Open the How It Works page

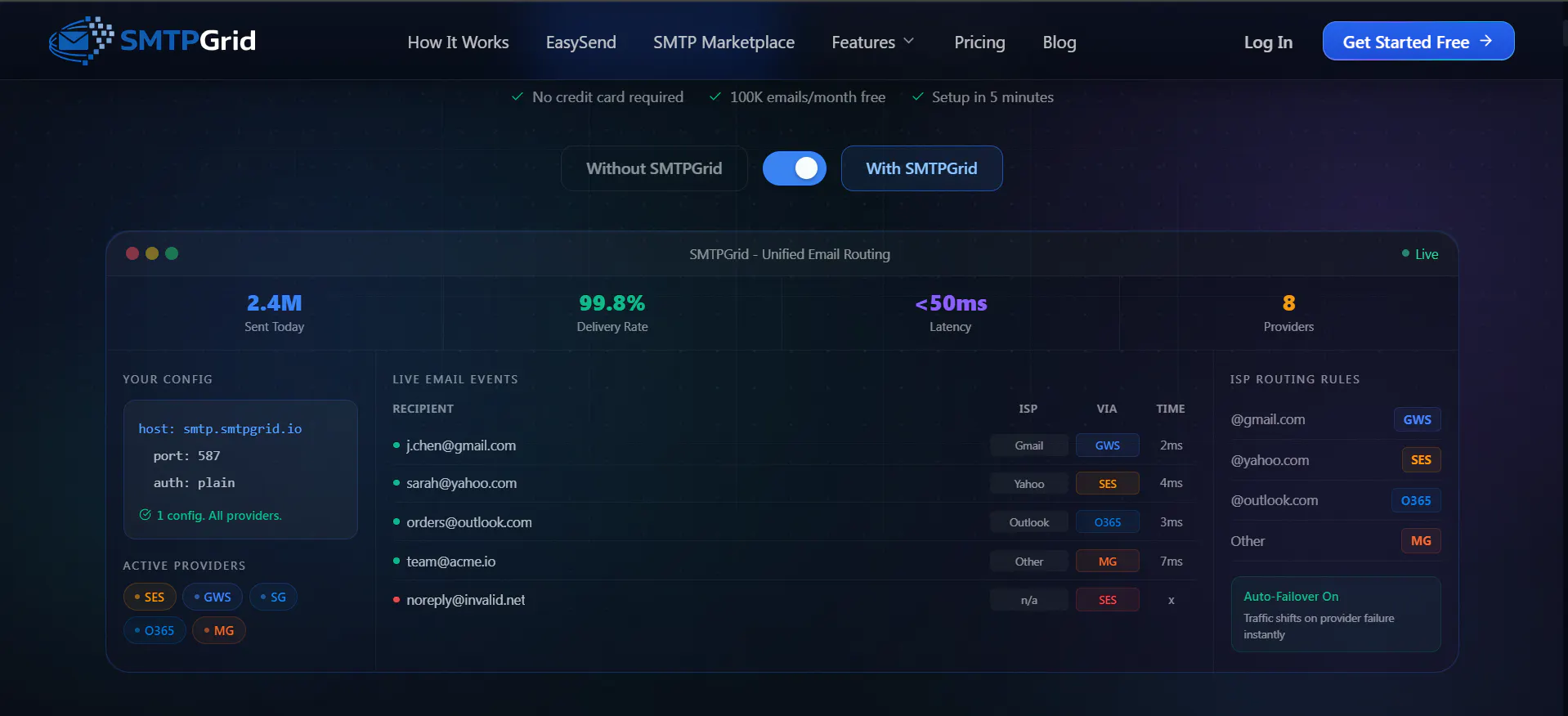[x=458, y=43]
